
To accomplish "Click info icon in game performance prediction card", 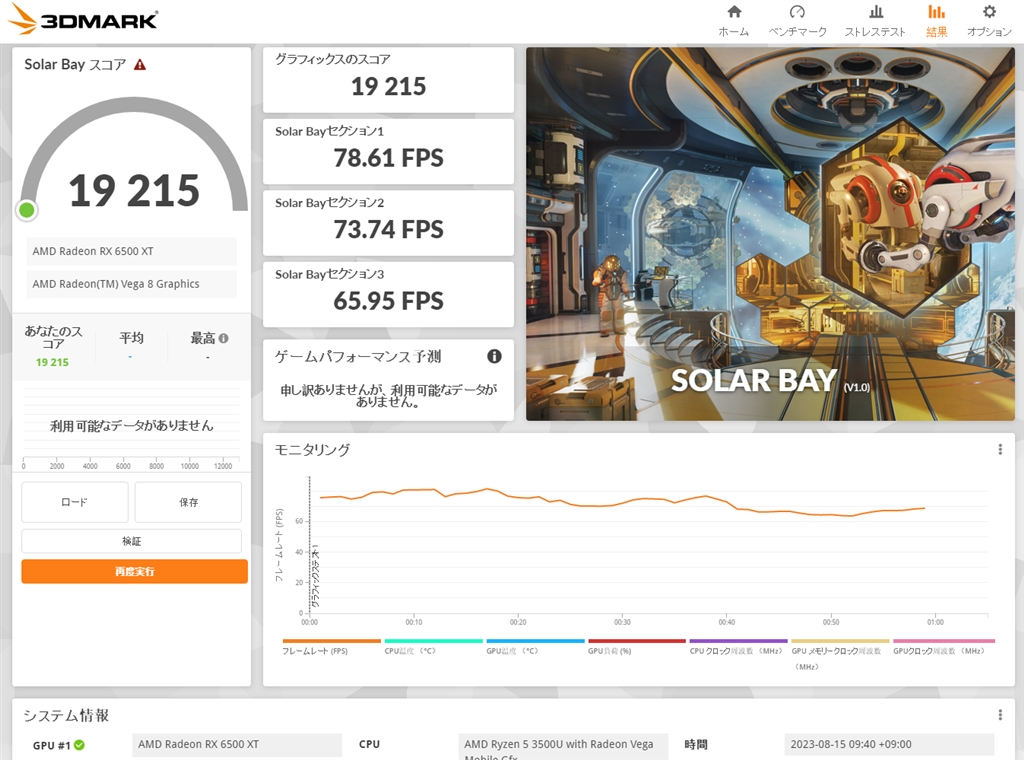I will (494, 356).
